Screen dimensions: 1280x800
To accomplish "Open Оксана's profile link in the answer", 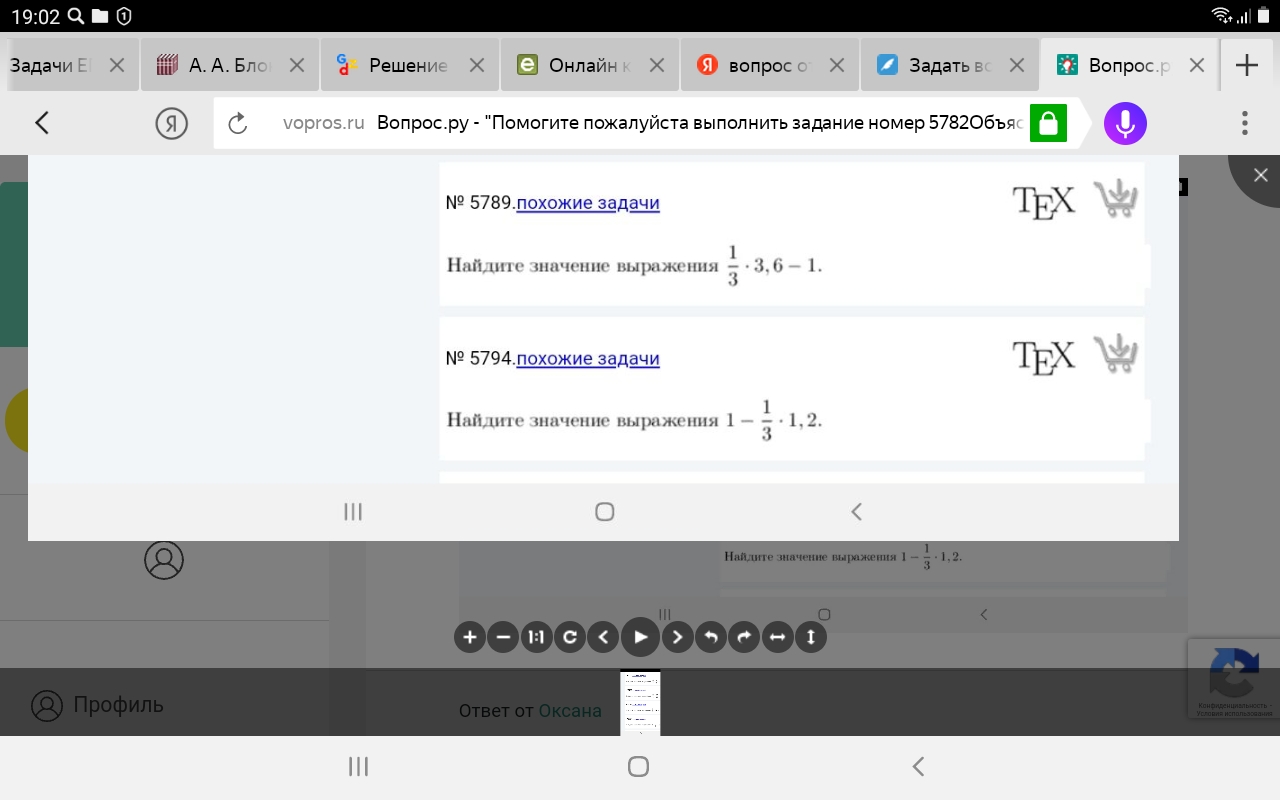I will (x=570, y=710).
